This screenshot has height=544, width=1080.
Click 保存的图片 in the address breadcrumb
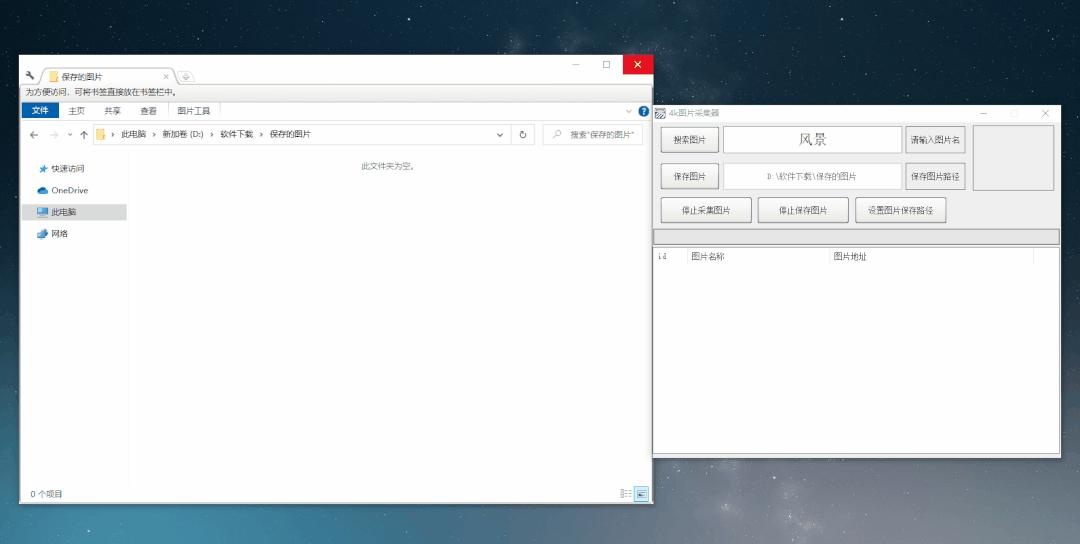click(290, 134)
